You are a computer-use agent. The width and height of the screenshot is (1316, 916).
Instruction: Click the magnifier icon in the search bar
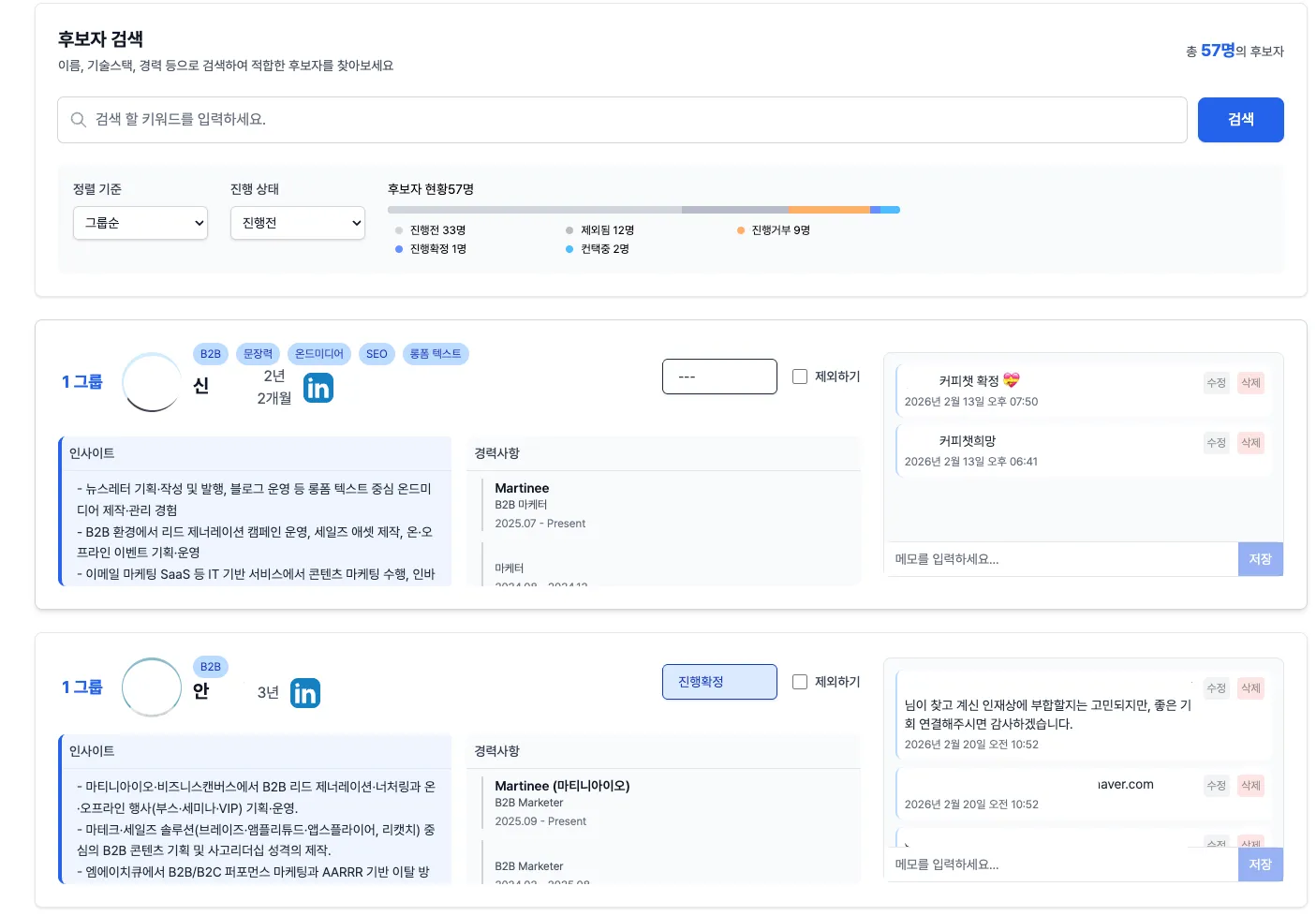[79, 120]
